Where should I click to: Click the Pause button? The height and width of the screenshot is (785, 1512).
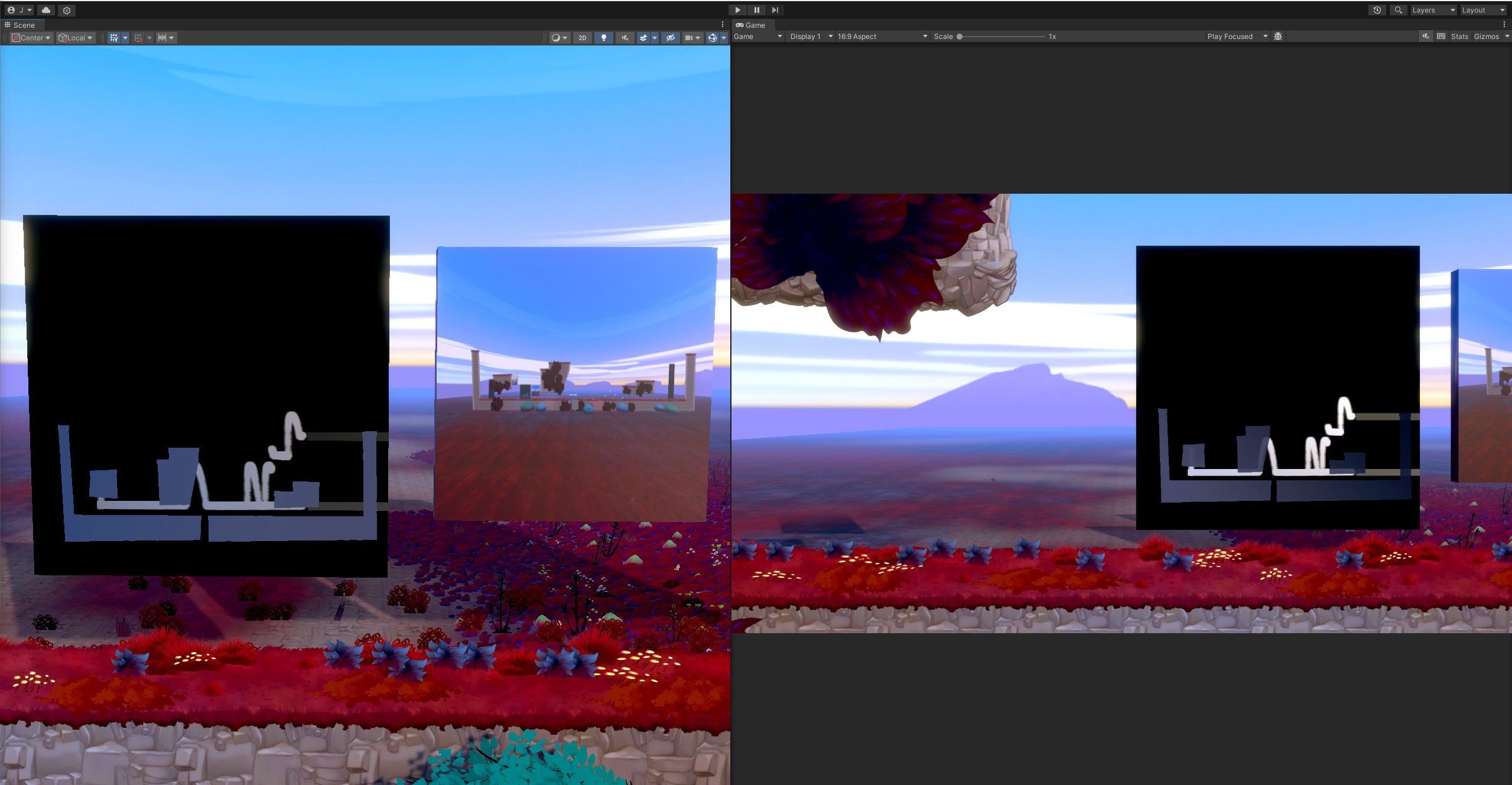(756, 10)
